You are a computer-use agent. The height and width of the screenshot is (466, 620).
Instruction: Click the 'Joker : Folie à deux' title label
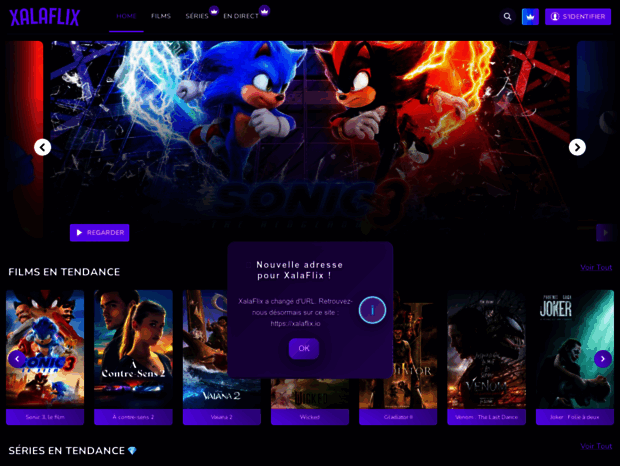point(575,417)
